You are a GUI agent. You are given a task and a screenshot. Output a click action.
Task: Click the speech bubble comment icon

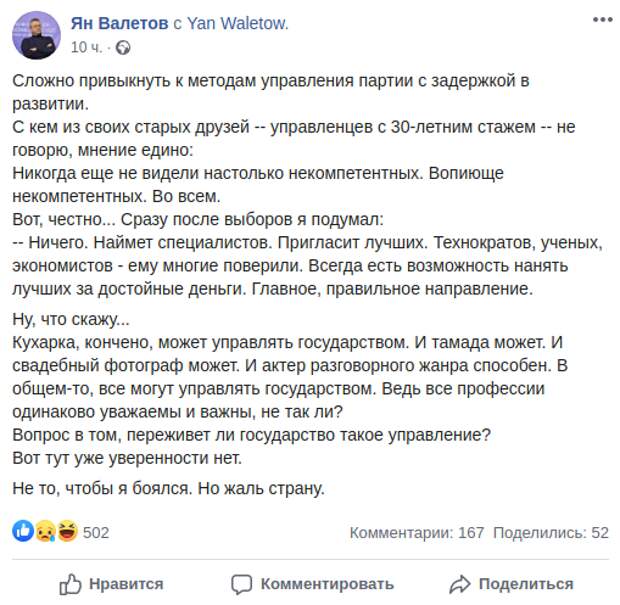242,584
